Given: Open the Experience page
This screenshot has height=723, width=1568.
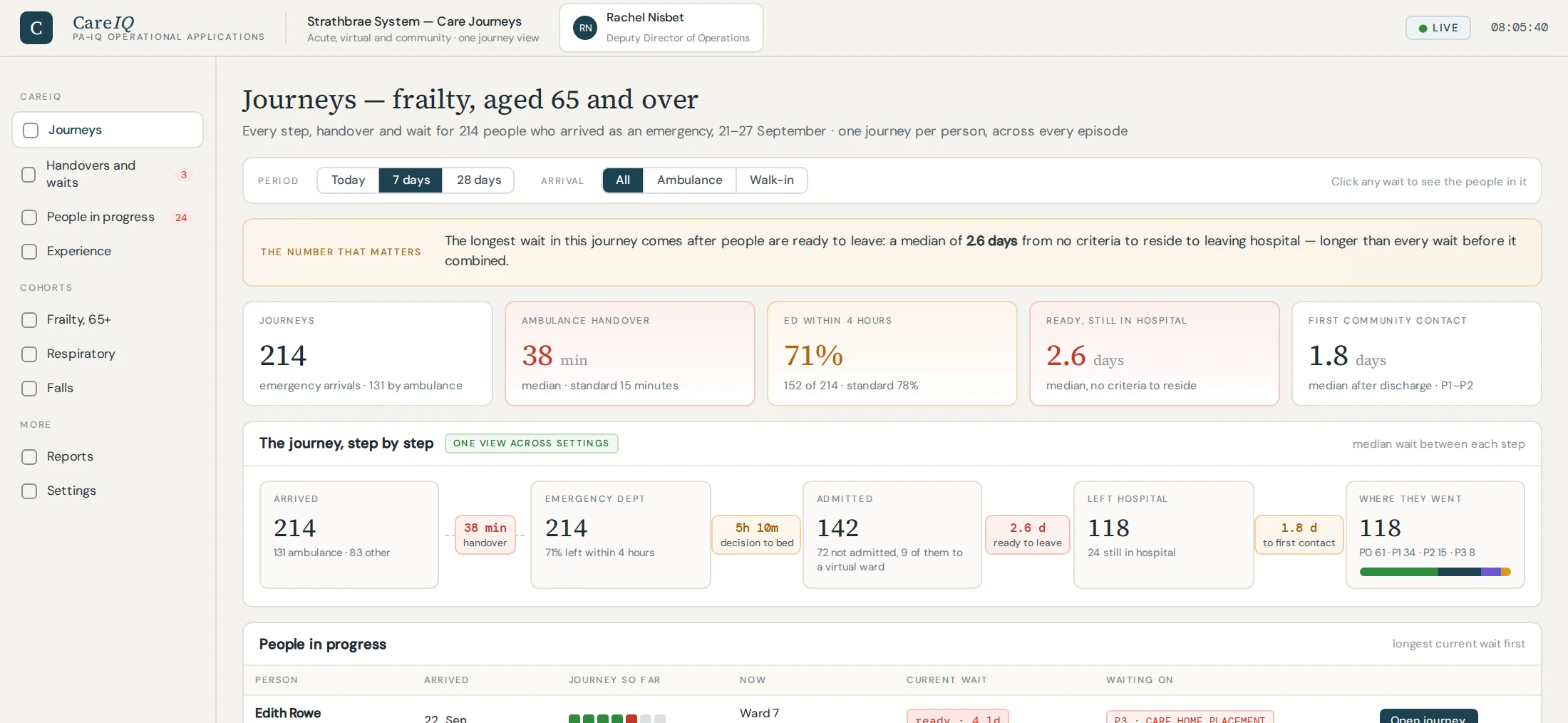Looking at the screenshot, I should tap(108, 252).
